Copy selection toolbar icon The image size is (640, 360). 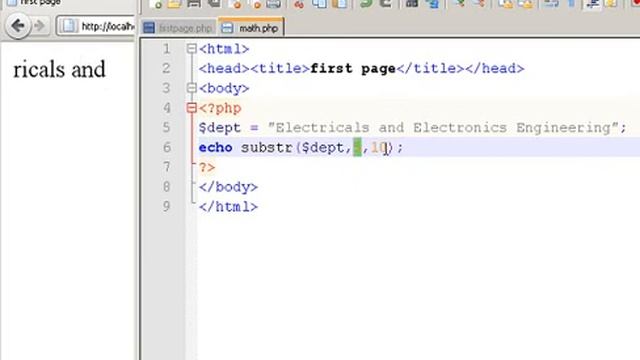coord(319,3)
